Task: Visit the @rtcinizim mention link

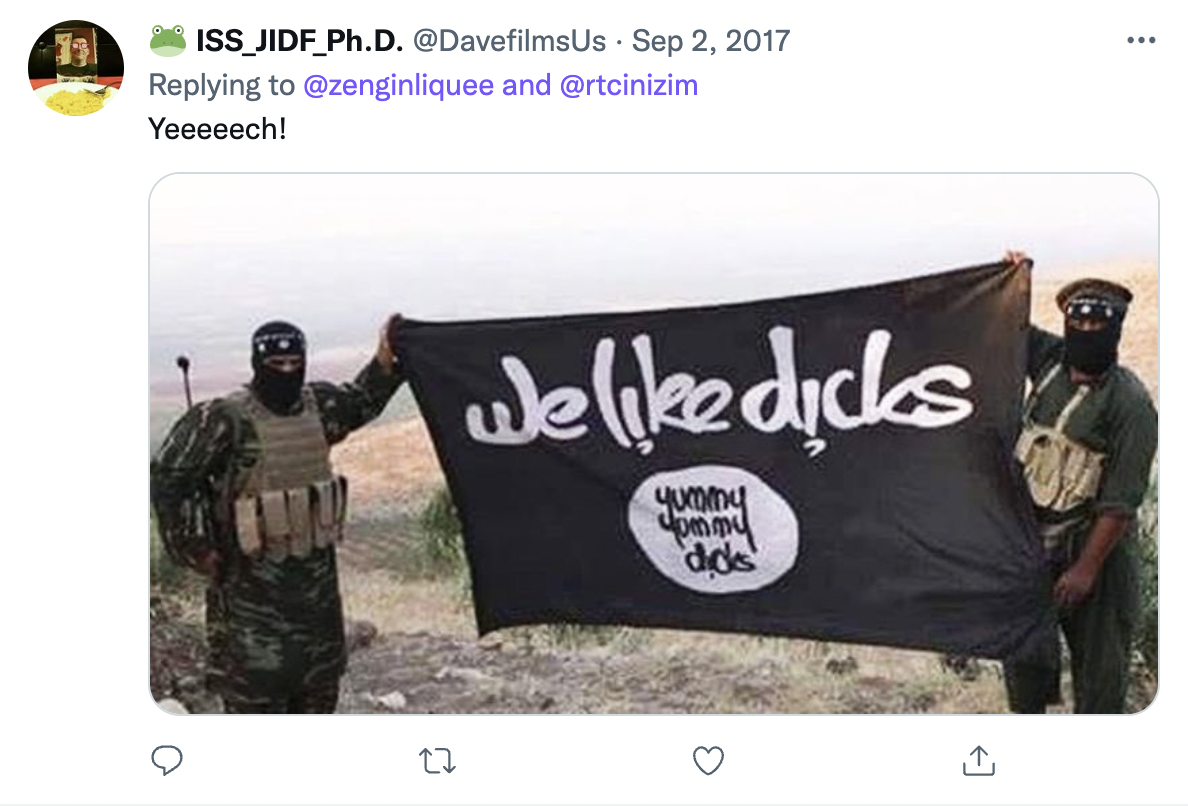Action: 629,85
